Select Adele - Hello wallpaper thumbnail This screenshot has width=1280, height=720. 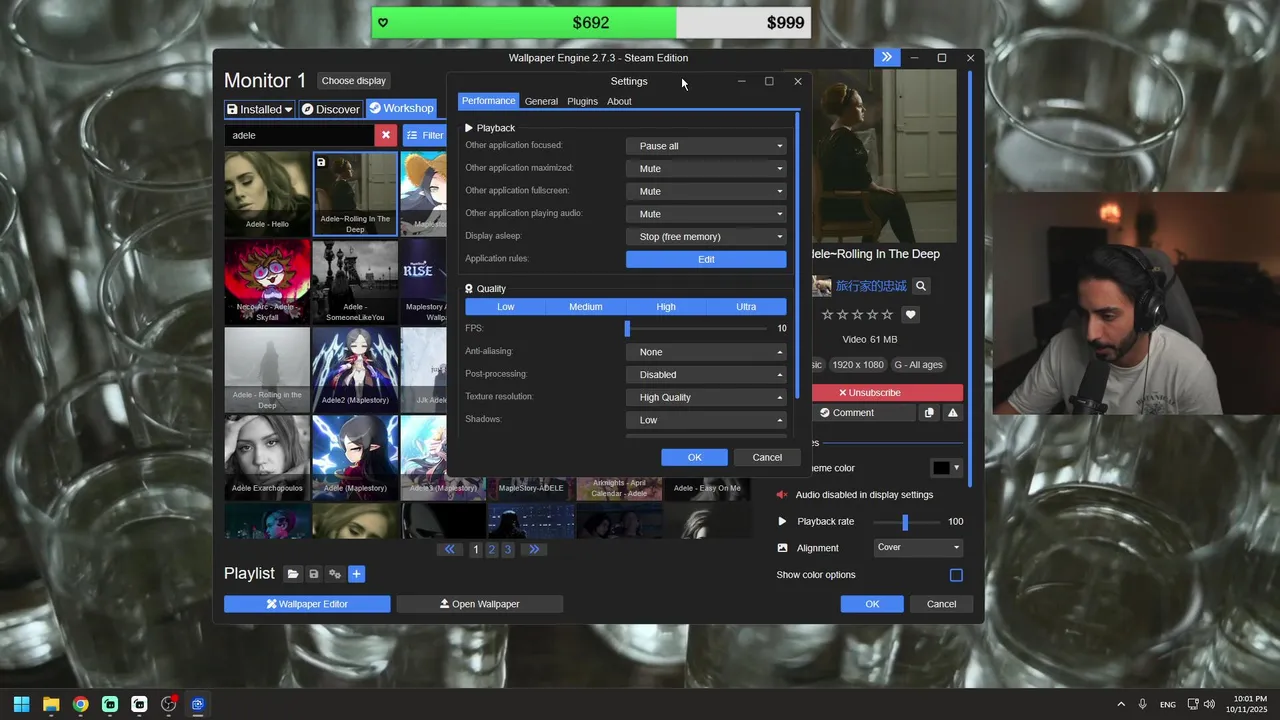click(267, 193)
